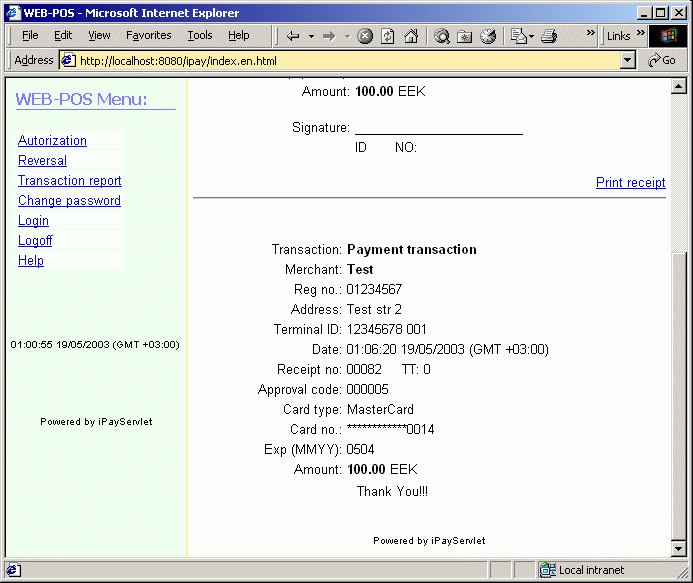693x583 pixels.
Task: Click the Reg no. value 01234567
Action: pyautogui.click(x=374, y=290)
